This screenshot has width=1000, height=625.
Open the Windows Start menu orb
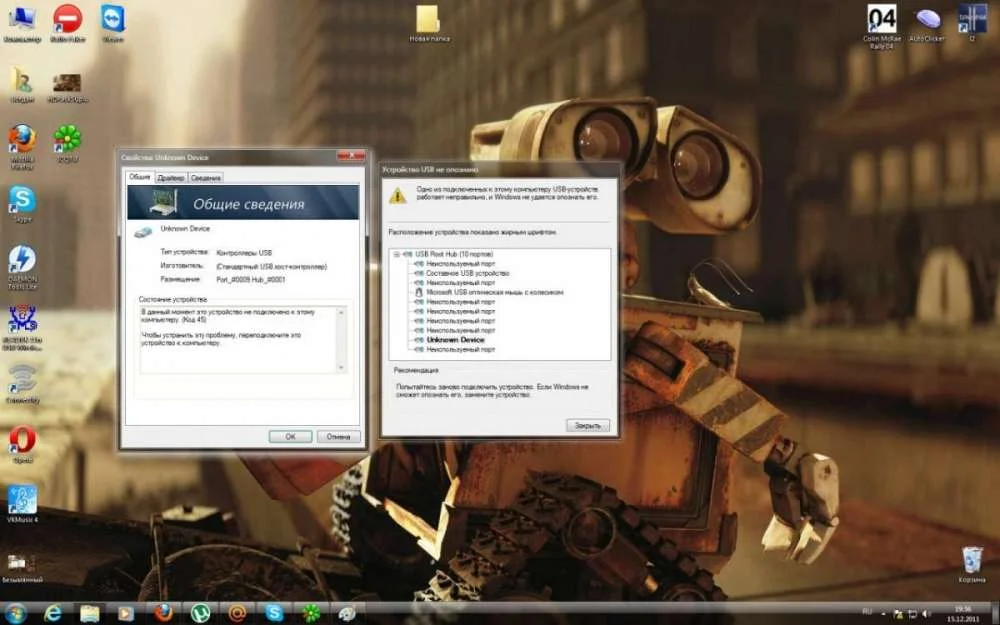[15, 614]
